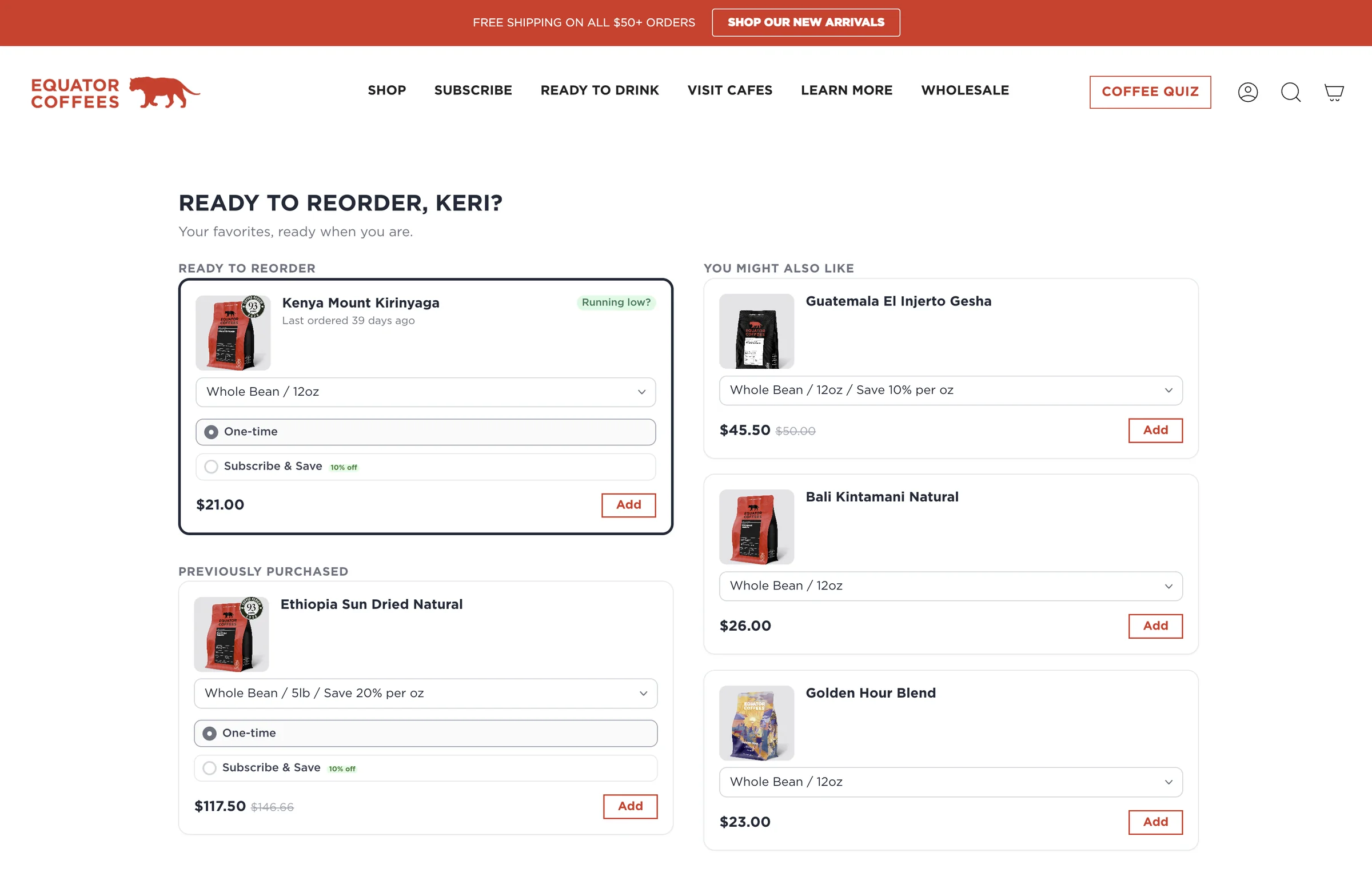Click the search magnifier icon
Screen dimensions: 1372x892
coord(1291,92)
